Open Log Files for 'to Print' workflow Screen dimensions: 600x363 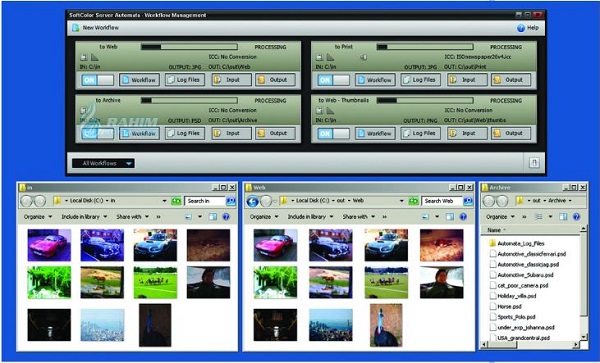click(421, 80)
